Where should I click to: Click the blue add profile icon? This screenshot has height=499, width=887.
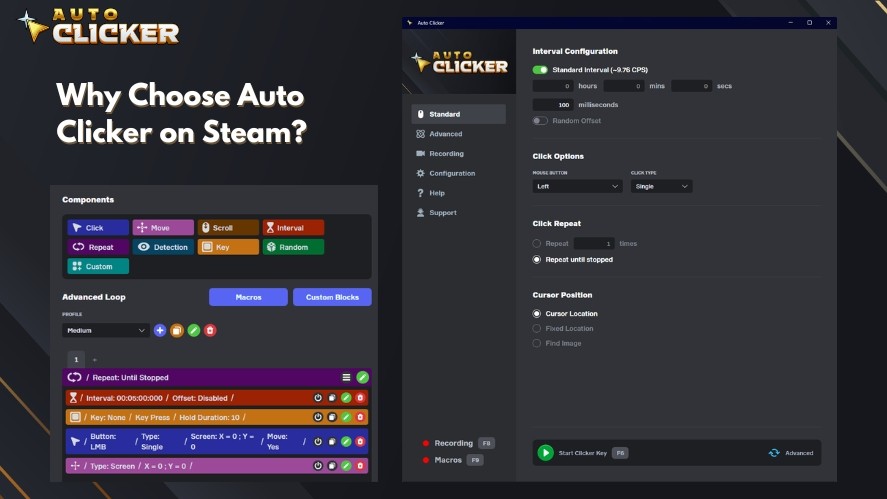point(160,330)
